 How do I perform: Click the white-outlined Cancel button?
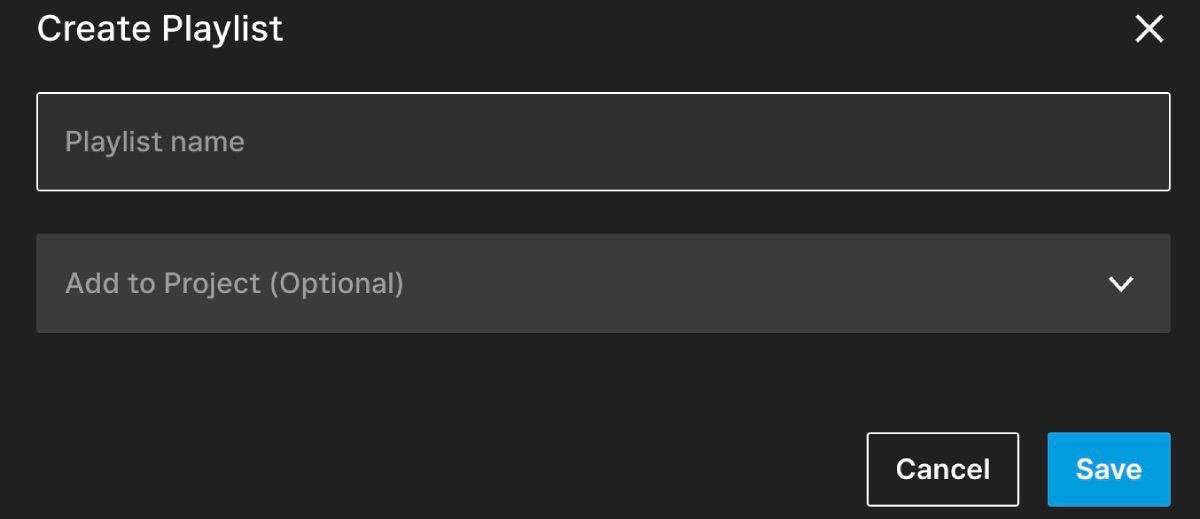(942, 469)
